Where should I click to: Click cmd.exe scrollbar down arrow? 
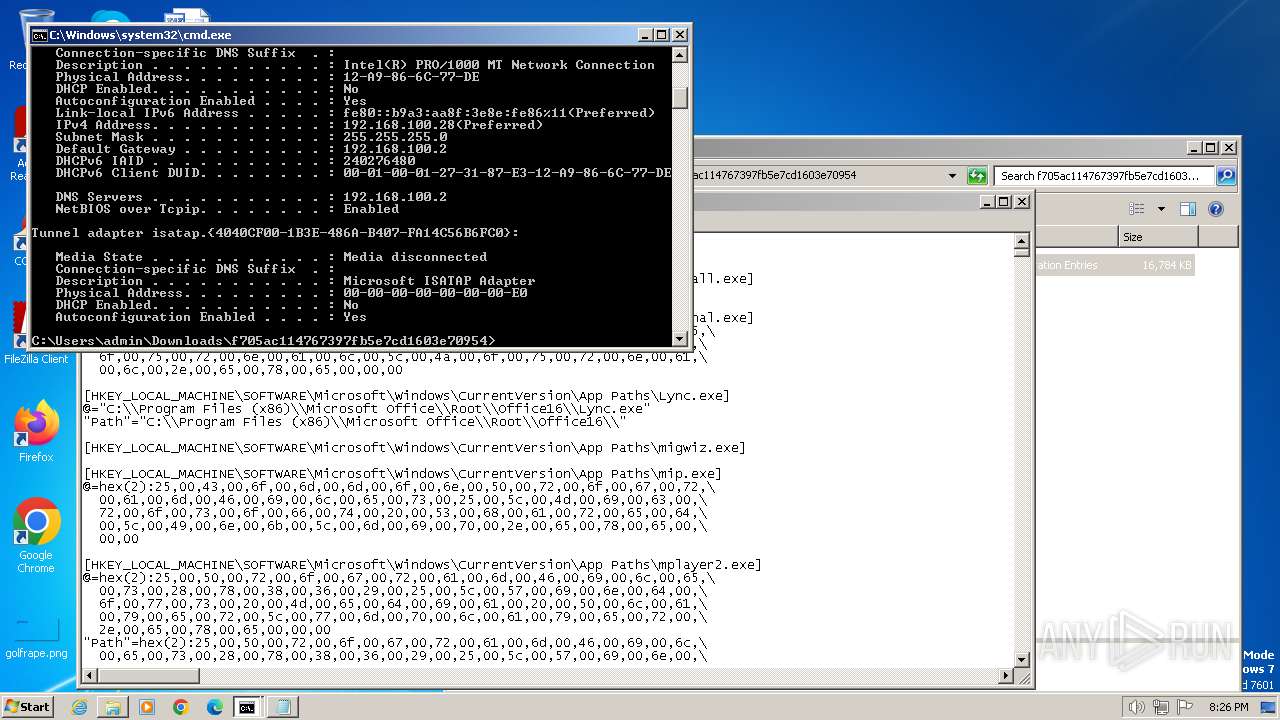(680, 339)
